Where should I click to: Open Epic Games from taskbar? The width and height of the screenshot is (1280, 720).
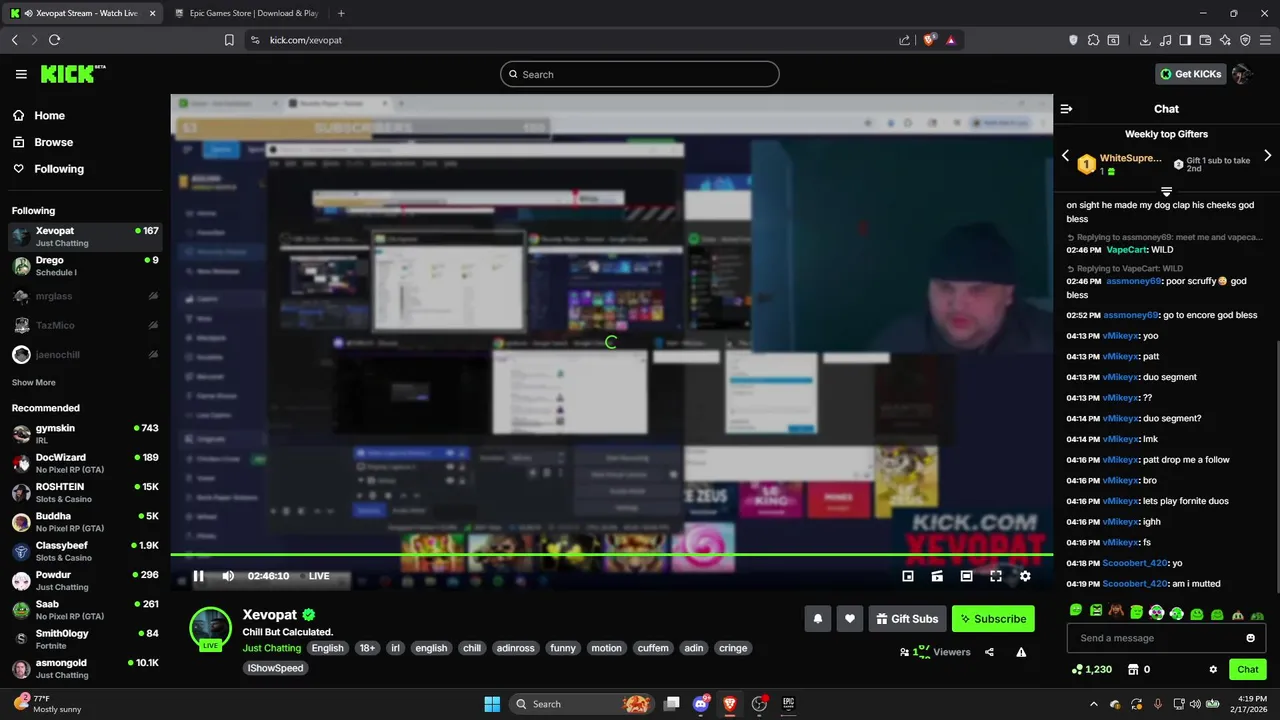(x=788, y=704)
